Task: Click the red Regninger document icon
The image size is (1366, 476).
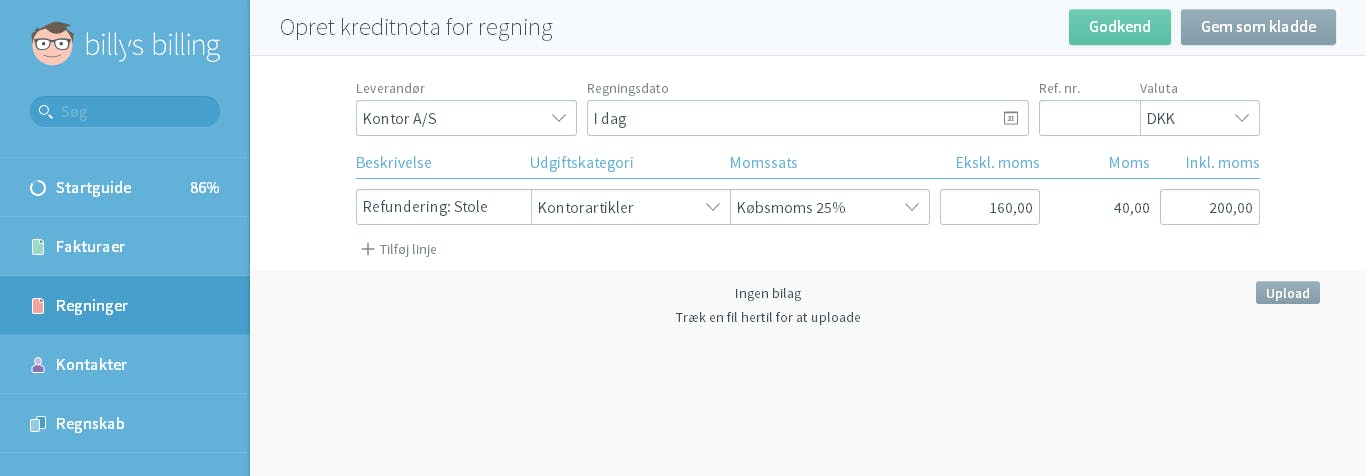Action: 38,306
